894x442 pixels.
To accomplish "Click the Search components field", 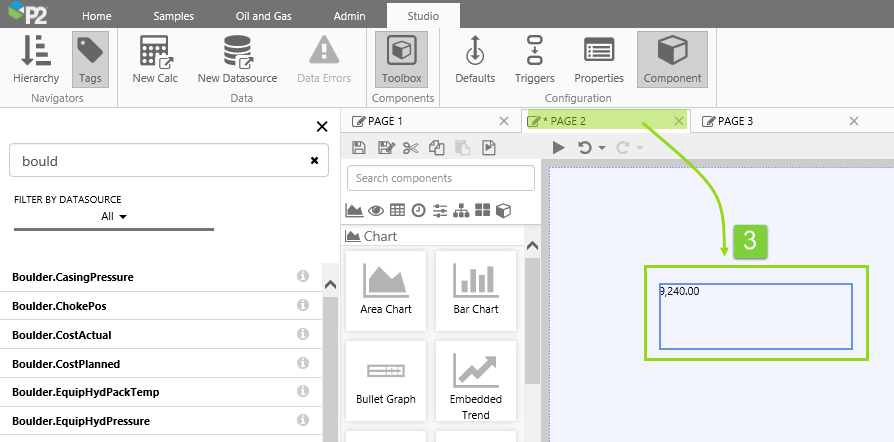I will 441,178.
